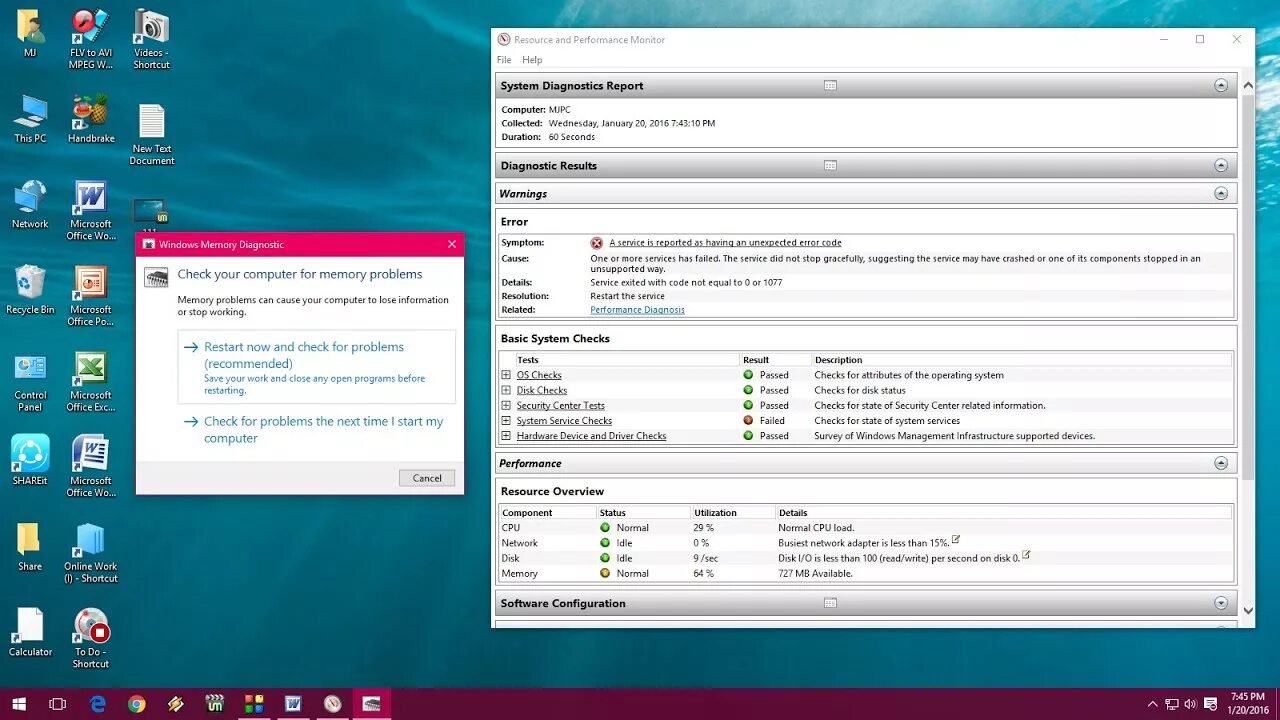Open Microsoft Edge from the taskbar

[x=97, y=704]
